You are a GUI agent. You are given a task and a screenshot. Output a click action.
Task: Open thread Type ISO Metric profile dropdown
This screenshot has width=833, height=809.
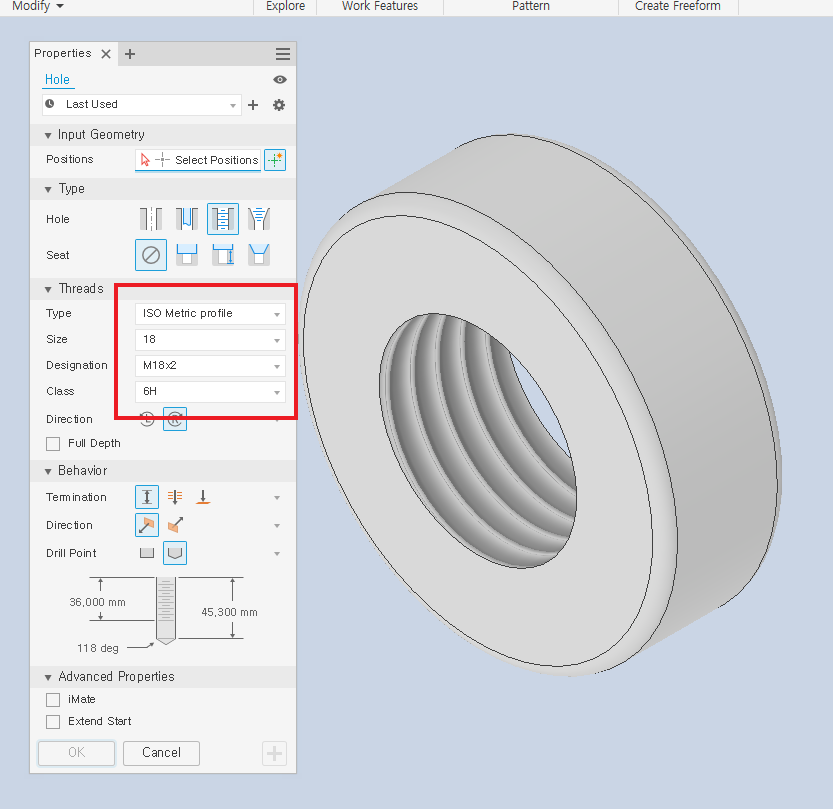[x=210, y=313]
